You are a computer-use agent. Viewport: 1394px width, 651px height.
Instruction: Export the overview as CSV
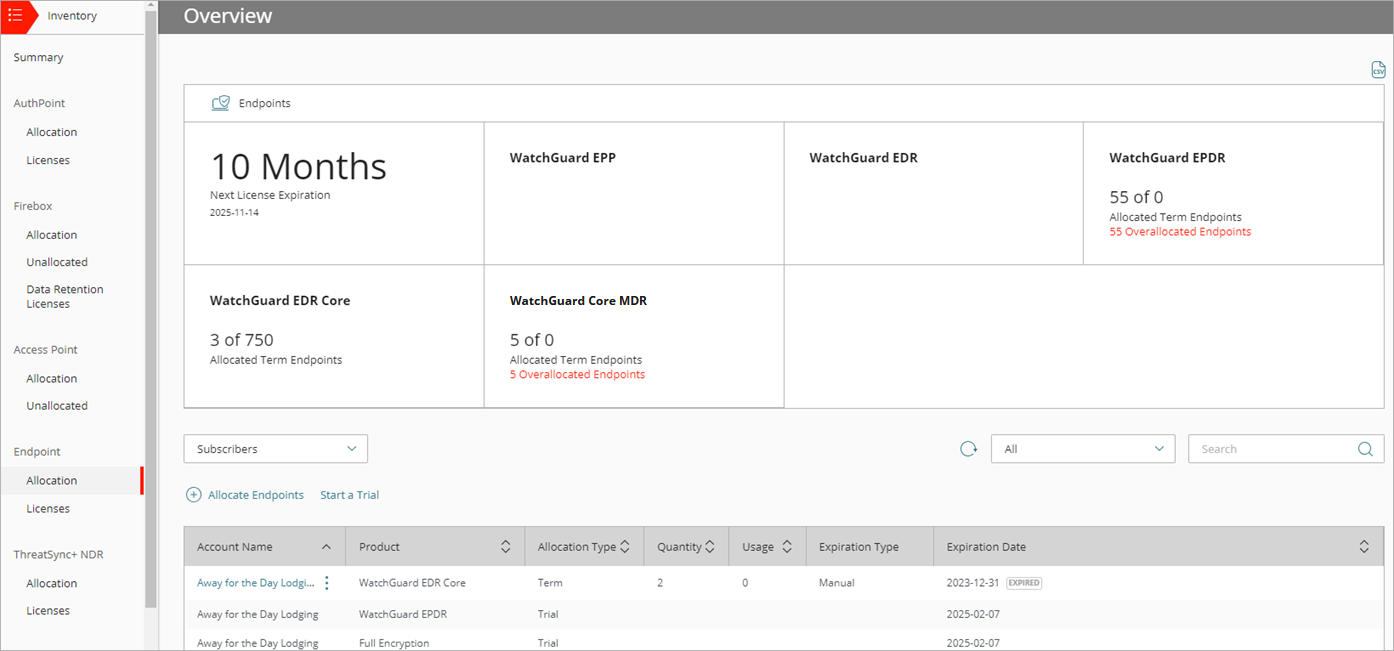point(1378,69)
